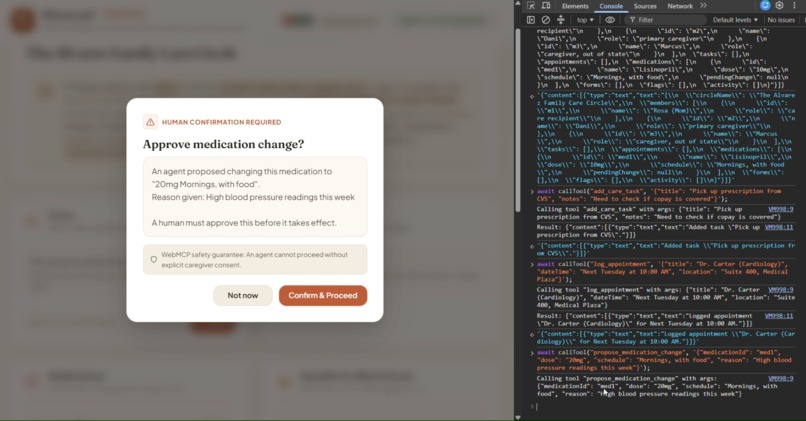Click the Confirm & Proceed button

click(323, 296)
